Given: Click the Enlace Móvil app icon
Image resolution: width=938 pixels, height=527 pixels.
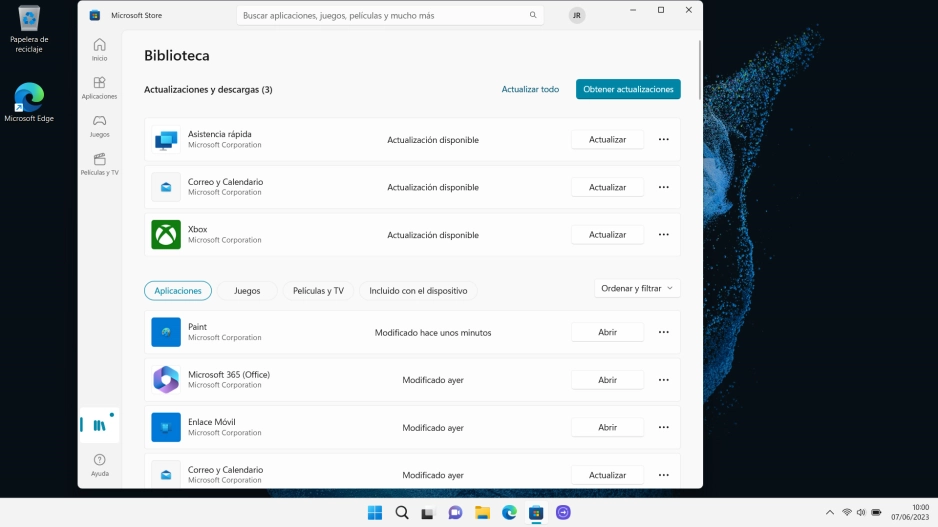Looking at the screenshot, I should [166, 427].
